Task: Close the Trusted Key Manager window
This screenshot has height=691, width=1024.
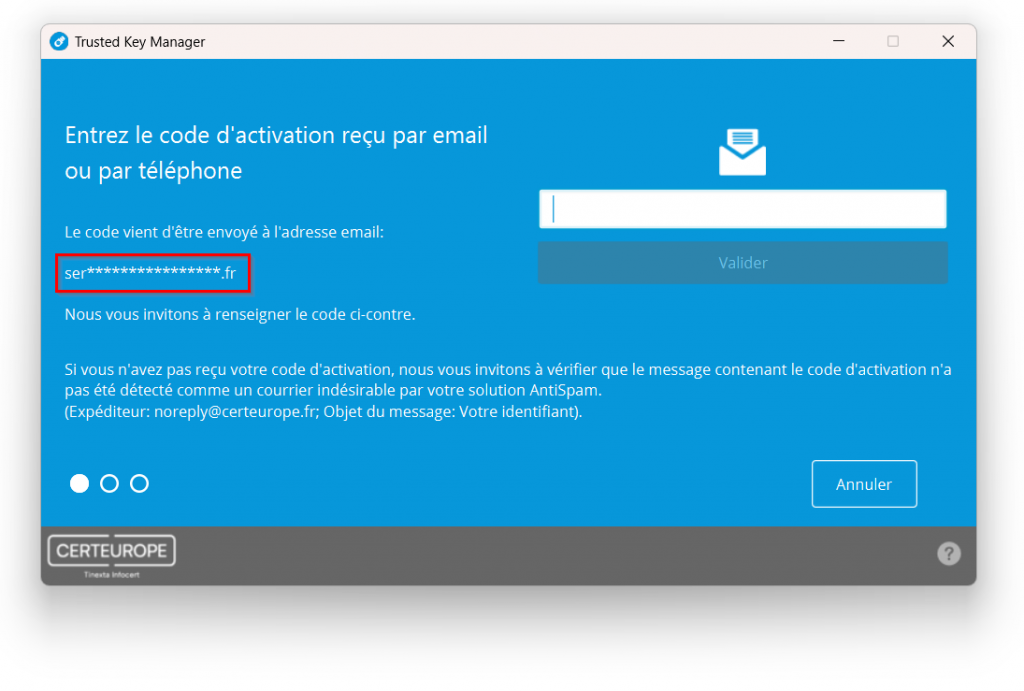Action: coord(947,42)
